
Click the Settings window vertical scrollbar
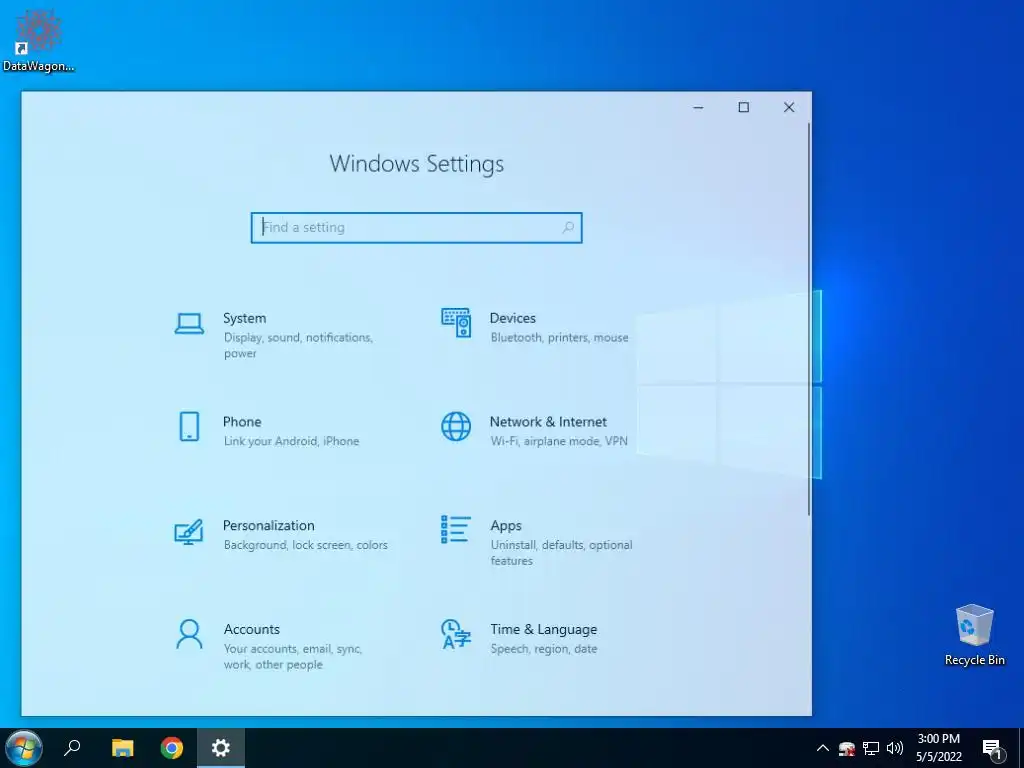click(808, 319)
